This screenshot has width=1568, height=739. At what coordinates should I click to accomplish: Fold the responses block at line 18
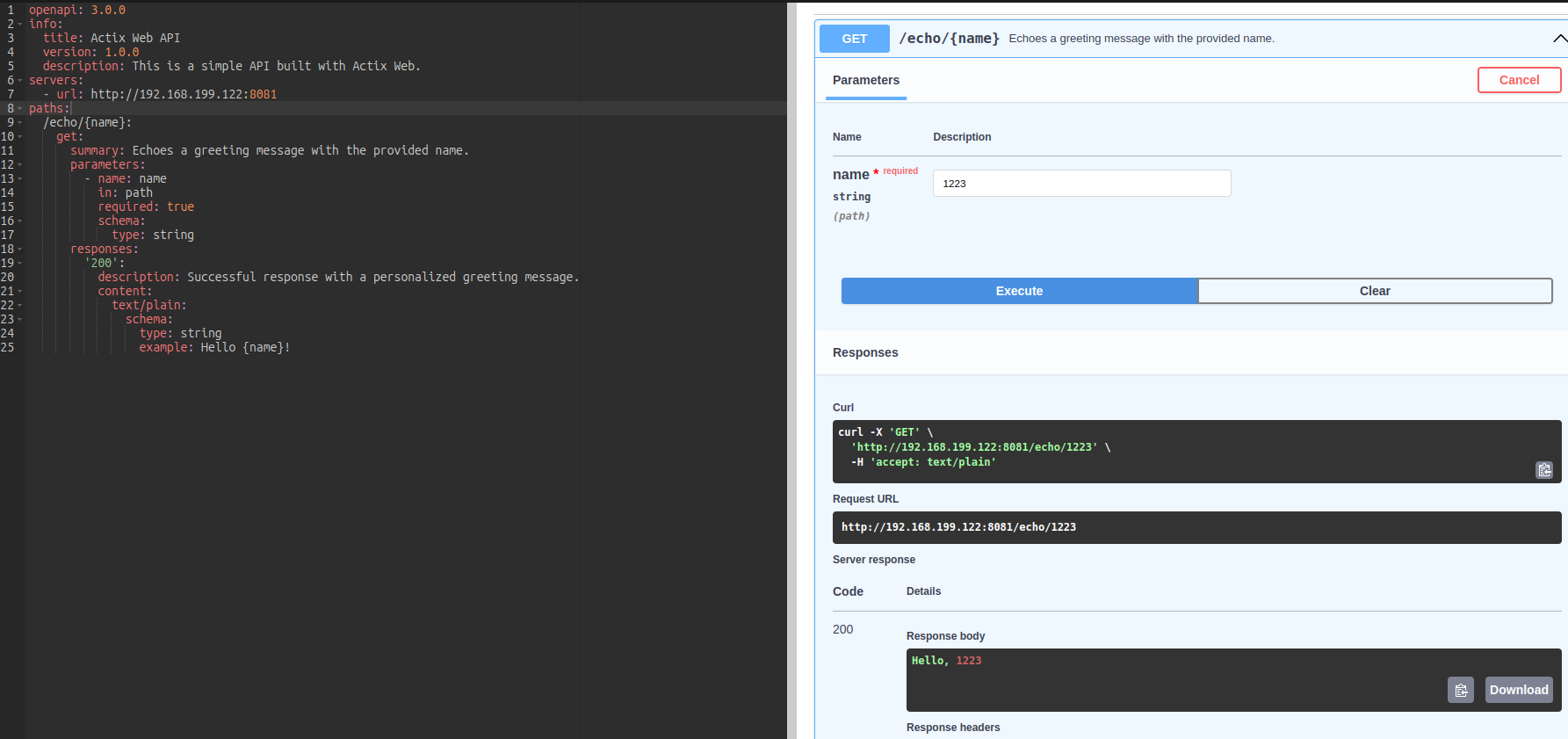click(20, 249)
